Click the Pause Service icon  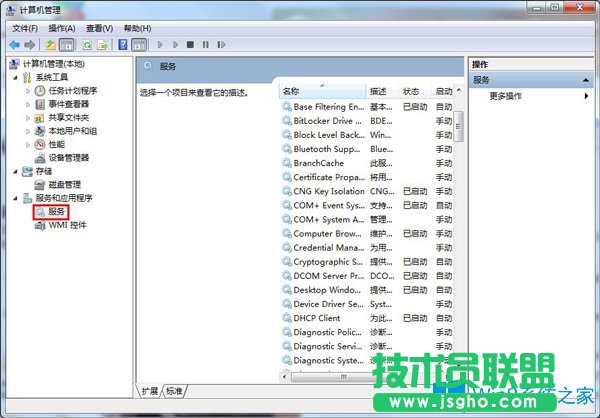(205, 45)
